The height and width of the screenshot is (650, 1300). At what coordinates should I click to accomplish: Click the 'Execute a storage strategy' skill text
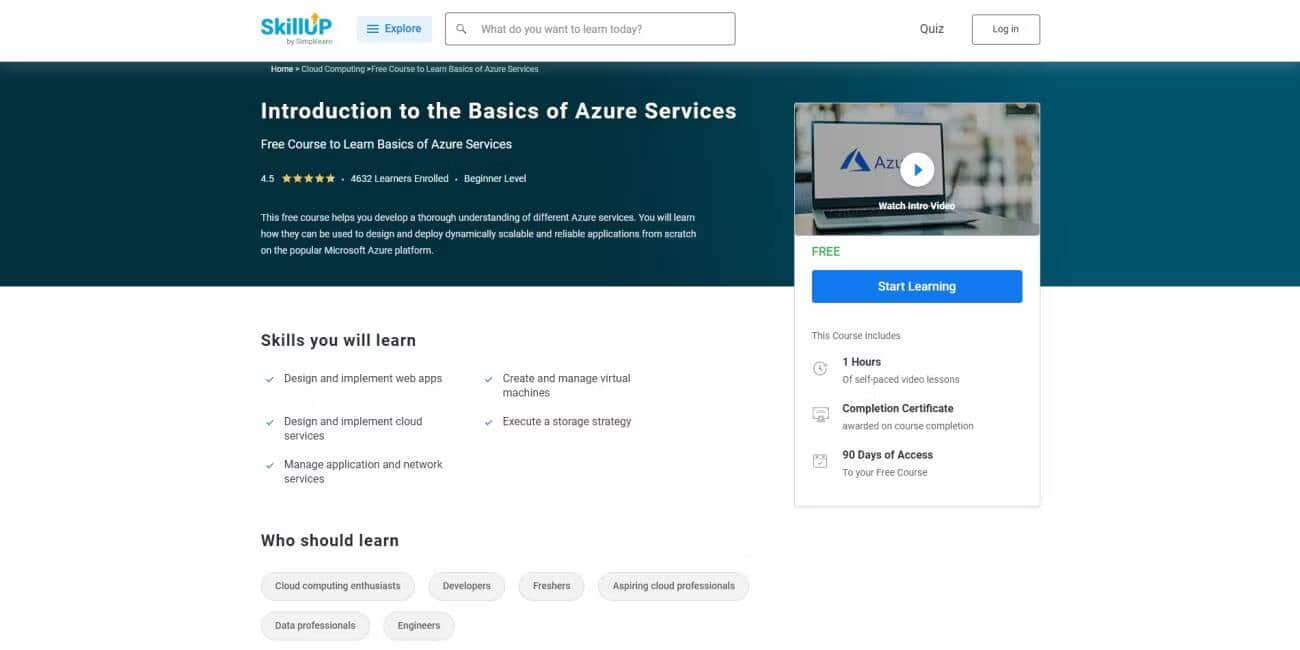567,422
